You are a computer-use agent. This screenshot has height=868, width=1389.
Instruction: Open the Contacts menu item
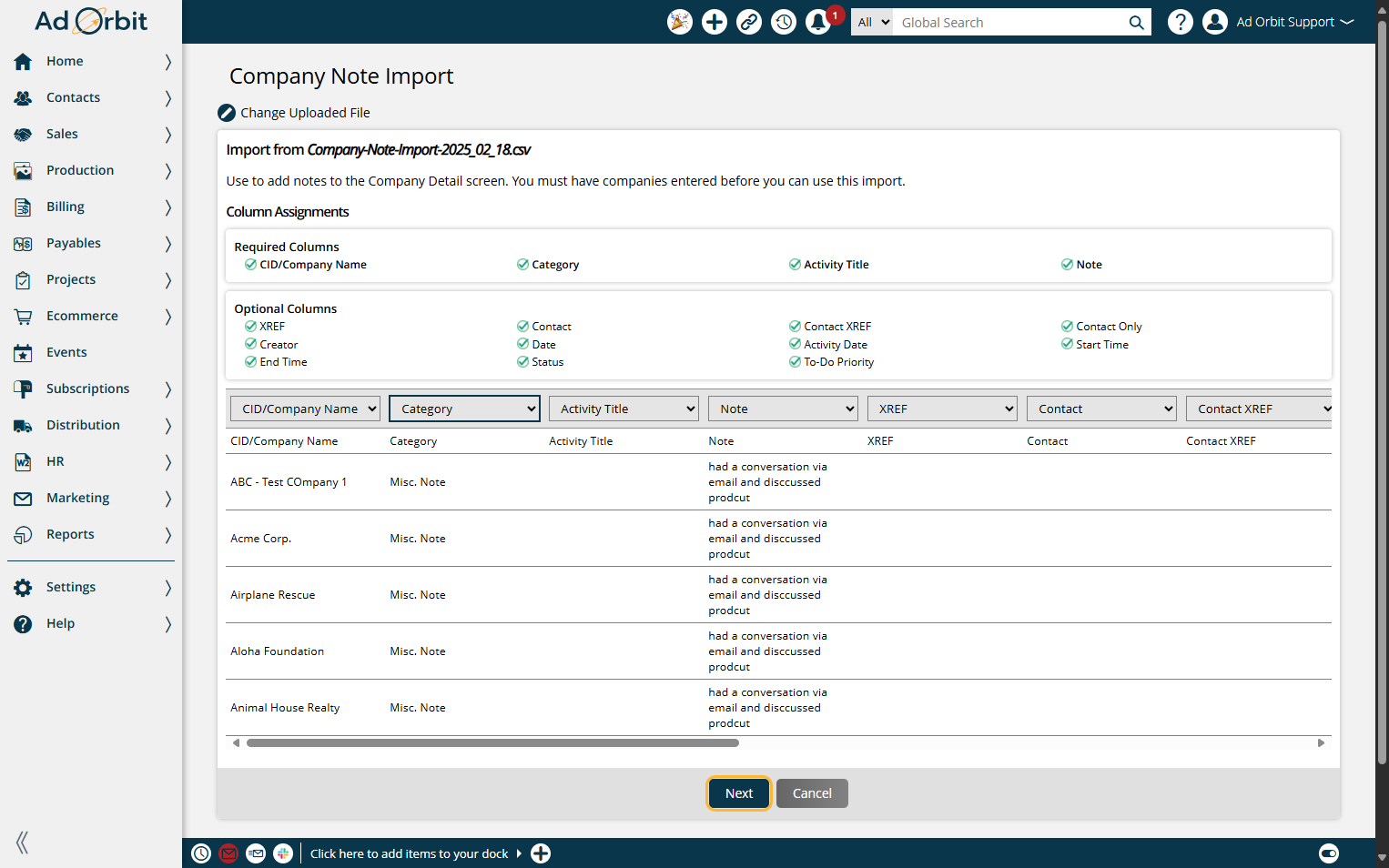point(91,97)
